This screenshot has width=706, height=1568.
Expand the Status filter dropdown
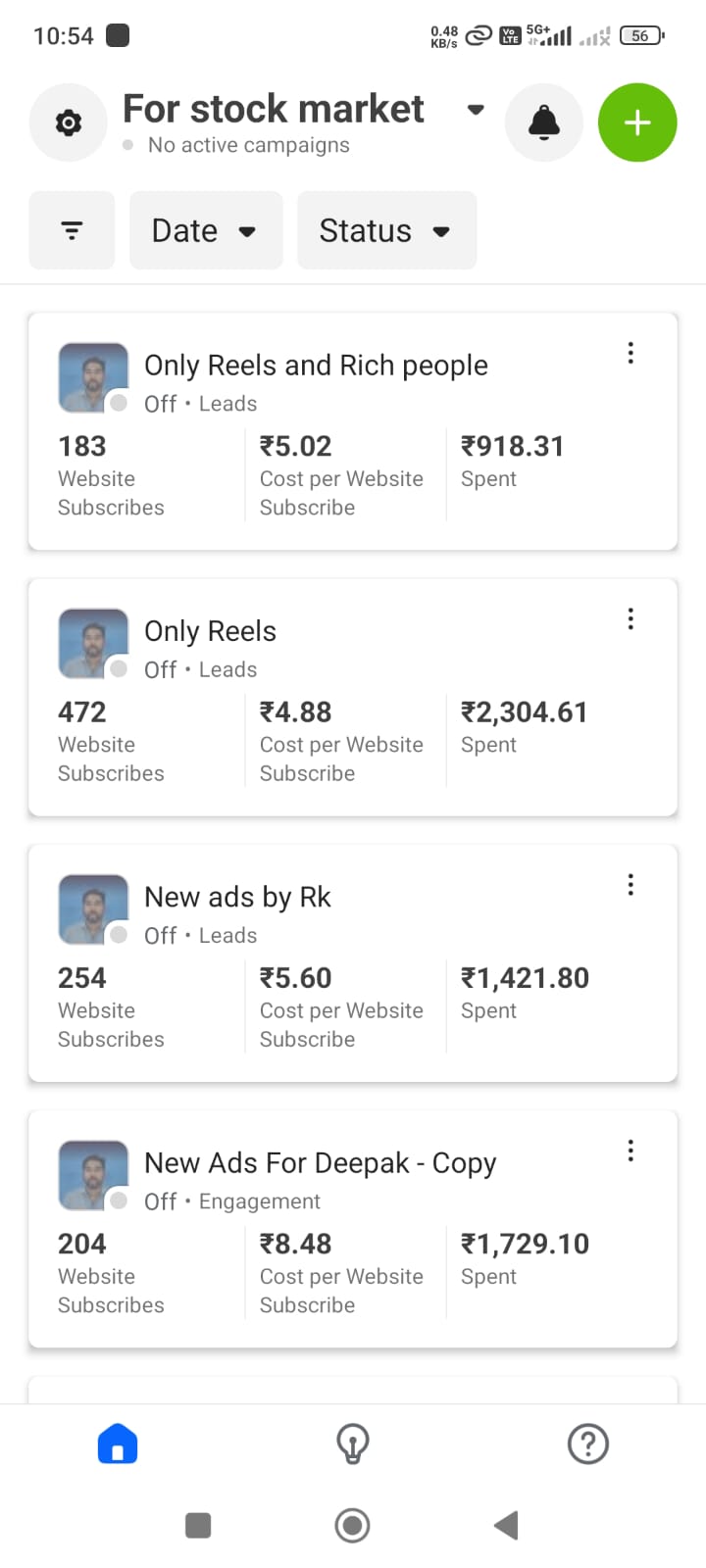(385, 231)
